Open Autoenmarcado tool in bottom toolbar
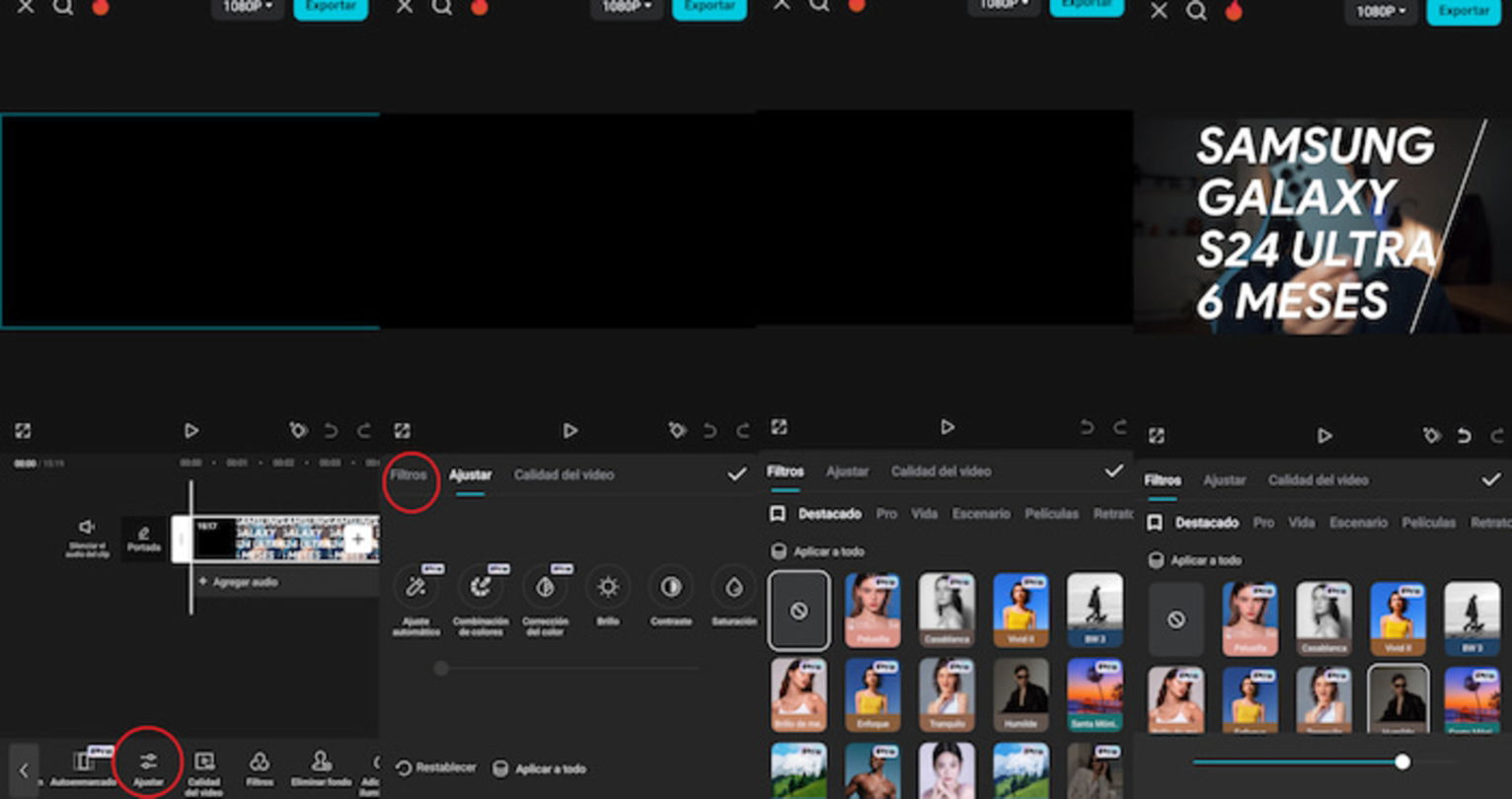Viewport: 1512px width, 799px height. pyautogui.click(x=84, y=768)
